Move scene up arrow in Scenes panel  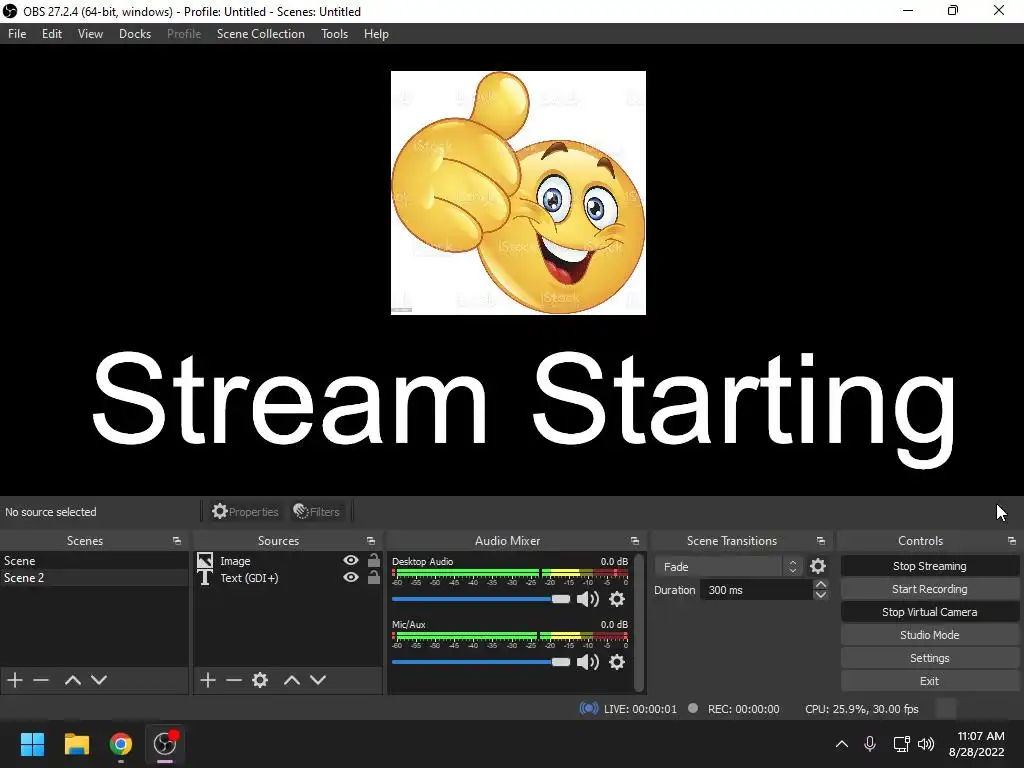tap(72, 680)
